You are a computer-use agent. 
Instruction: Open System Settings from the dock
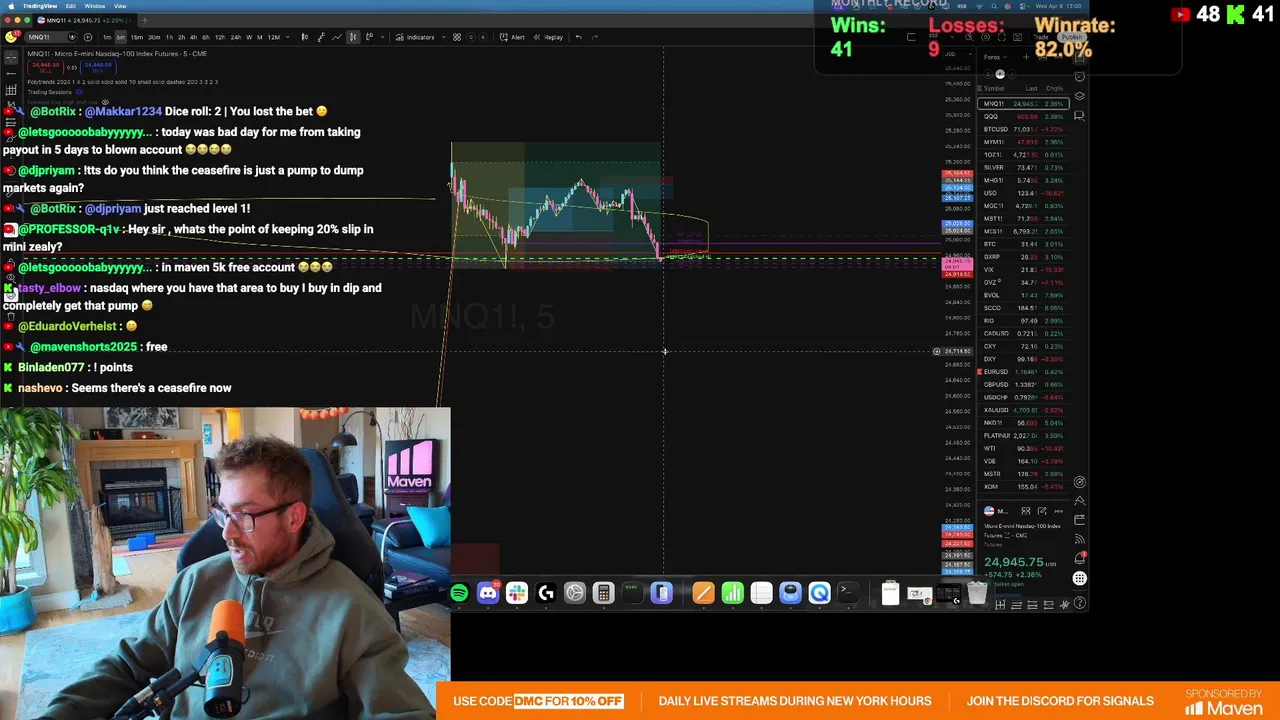(575, 594)
